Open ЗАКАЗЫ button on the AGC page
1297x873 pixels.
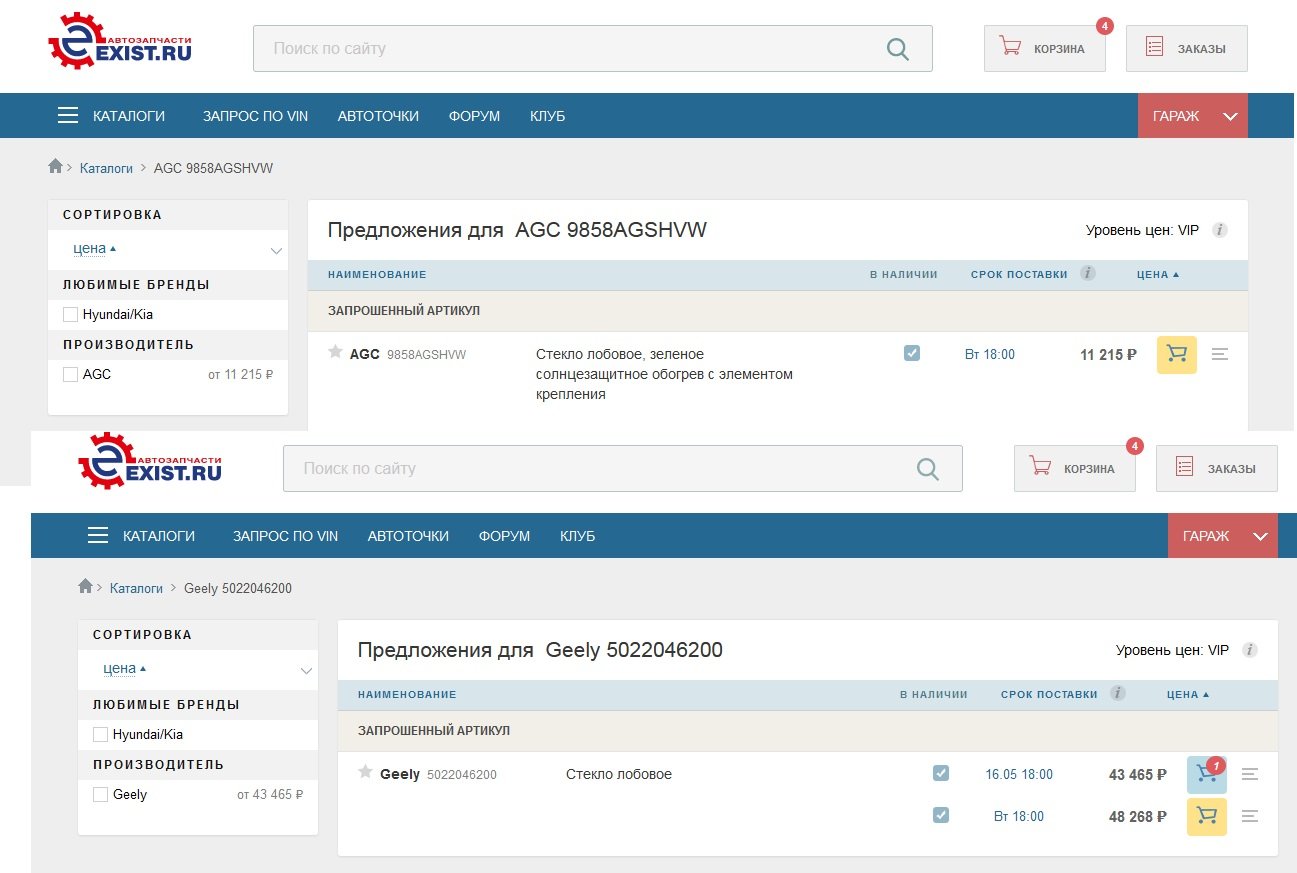tap(1187, 48)
